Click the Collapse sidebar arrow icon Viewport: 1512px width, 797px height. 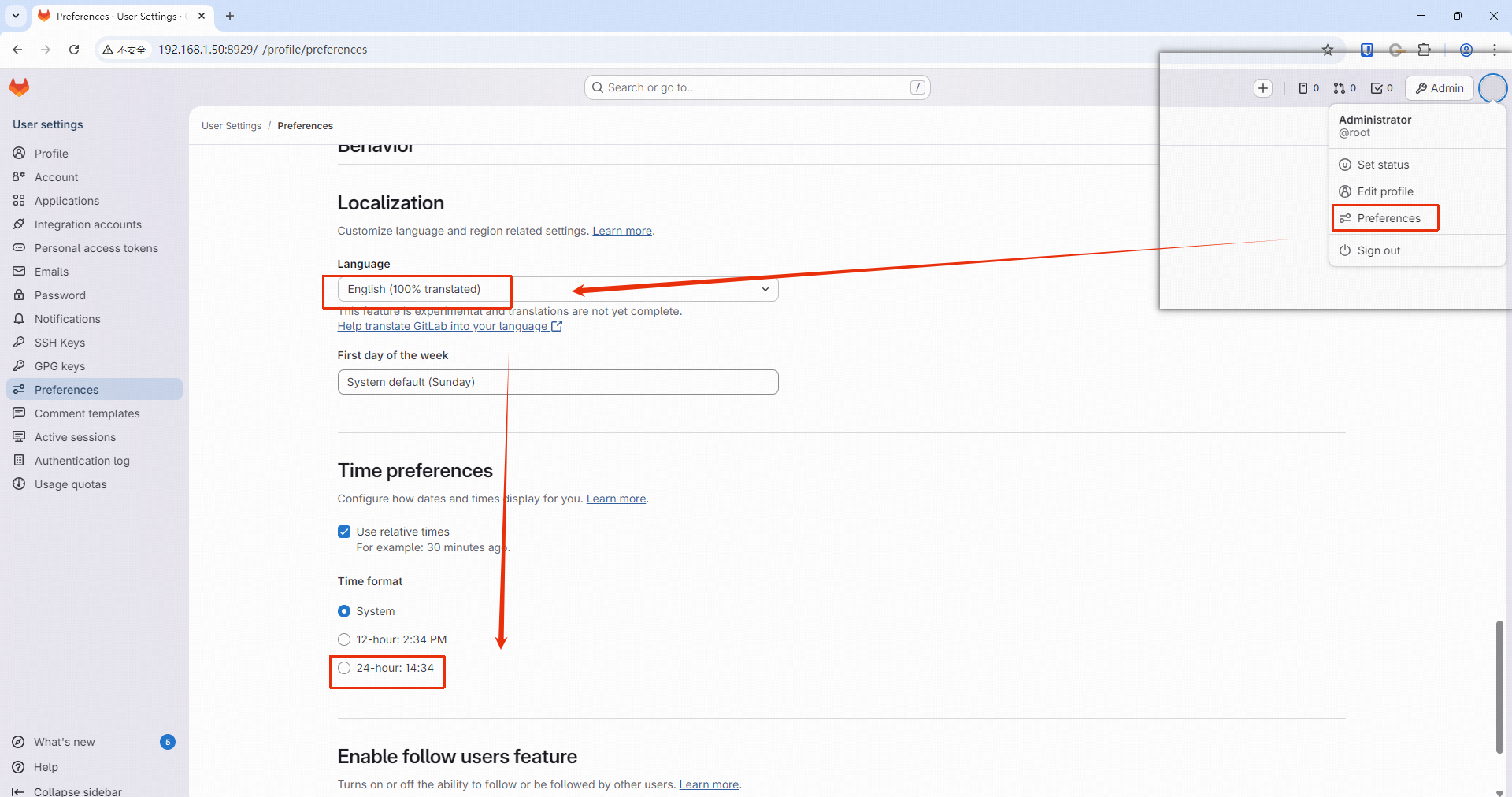pos(18,791)
